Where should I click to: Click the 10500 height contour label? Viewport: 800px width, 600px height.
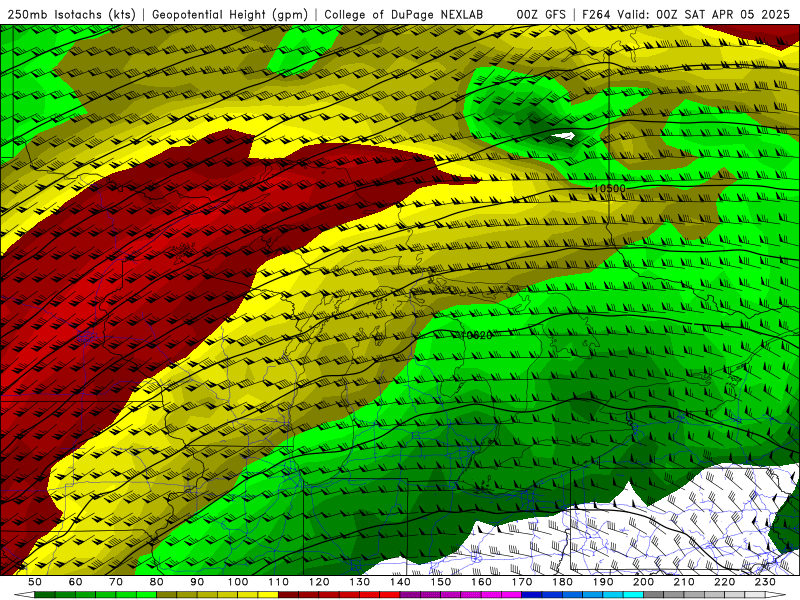coord(609,189)
